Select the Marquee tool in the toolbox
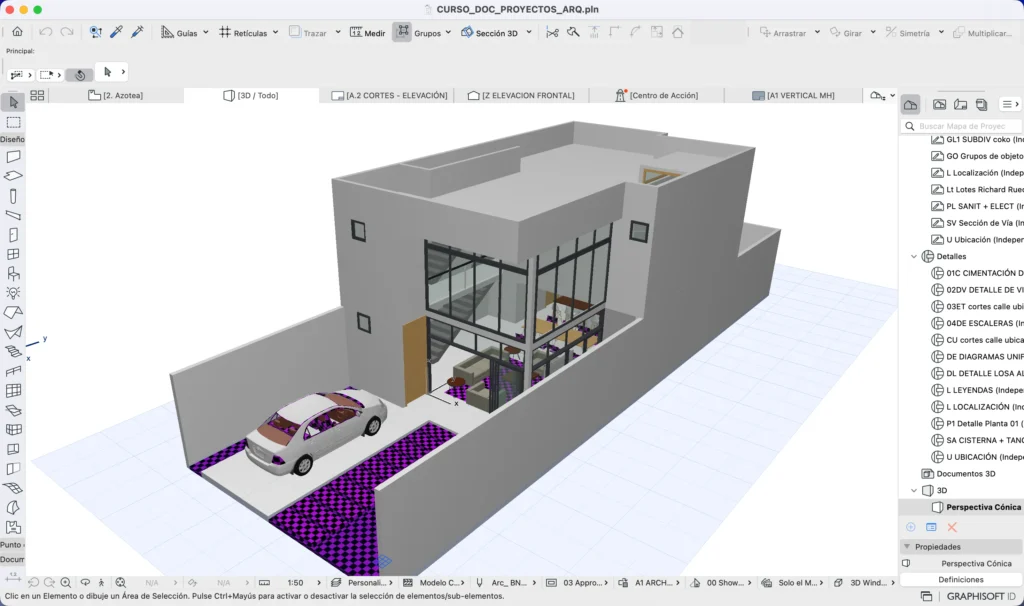The image size is (1024, 606). tap(13, 122)
